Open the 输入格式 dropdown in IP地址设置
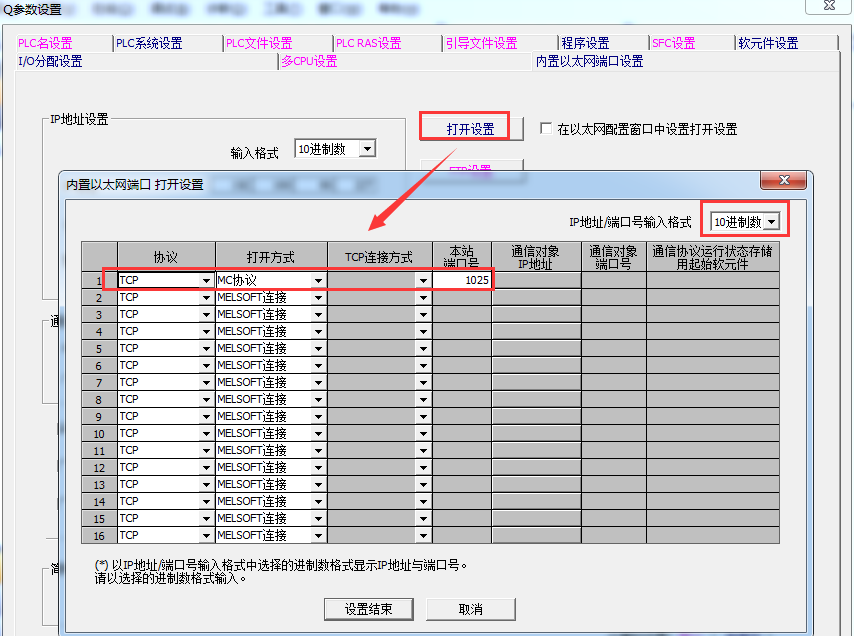The image size is (854, 636). (x=368, y=149)
